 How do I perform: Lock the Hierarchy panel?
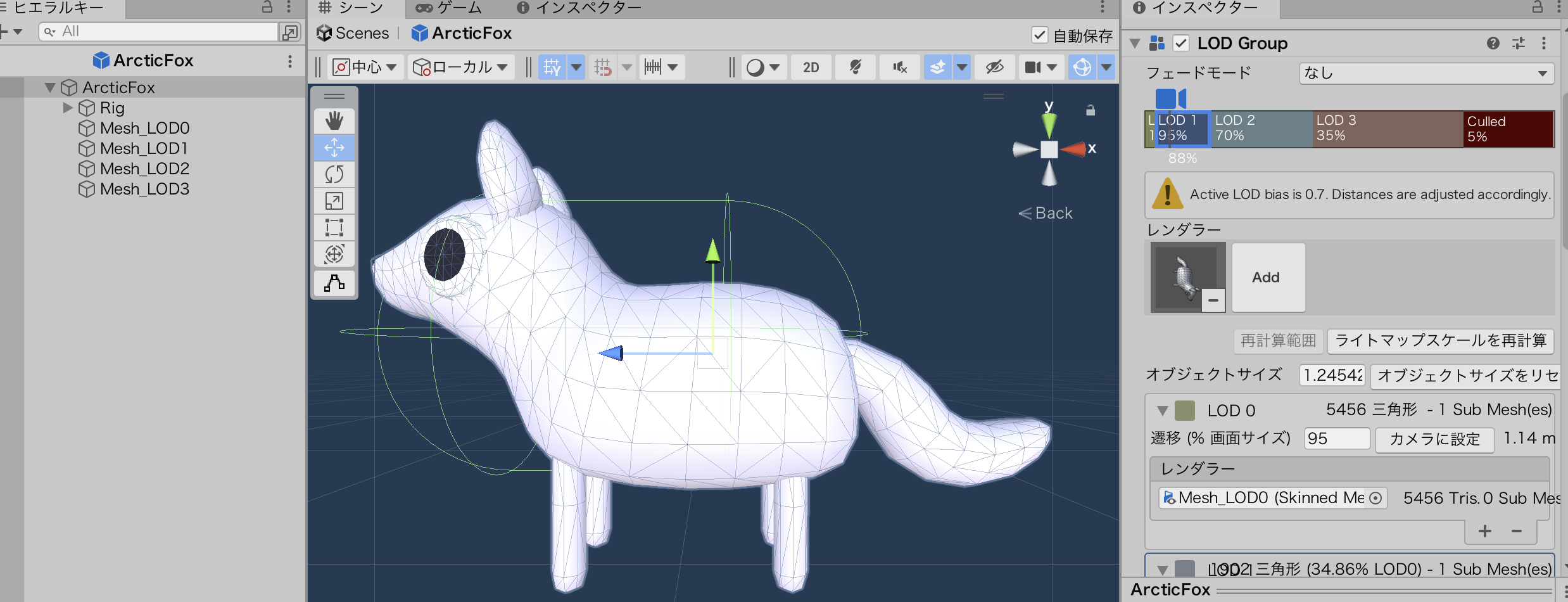[x=267, y=7]
